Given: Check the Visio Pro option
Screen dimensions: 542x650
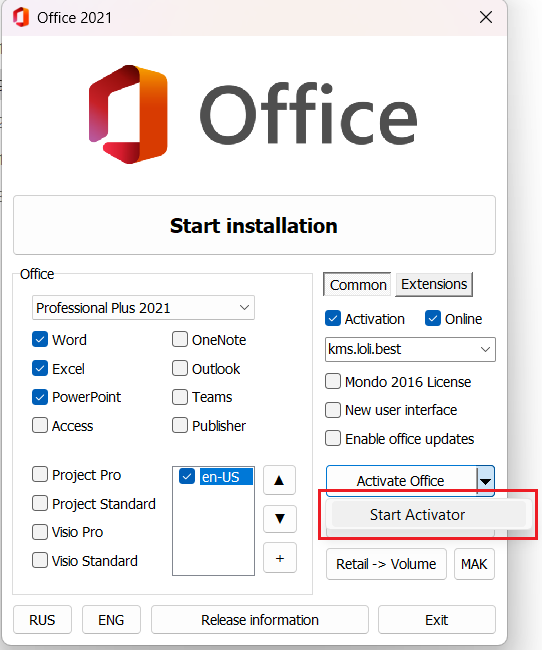Looking at the screenshot, I should coord(40,531).
